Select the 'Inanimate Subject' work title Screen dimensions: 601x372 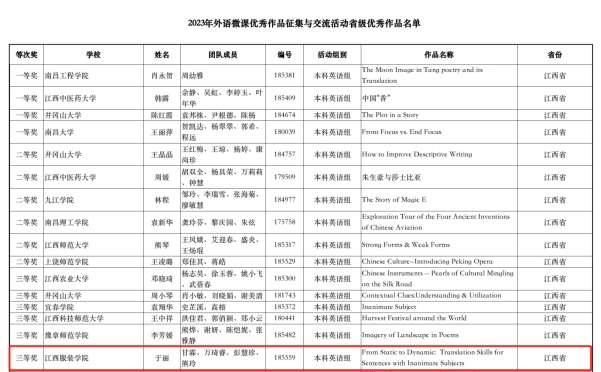click(389, 307)
